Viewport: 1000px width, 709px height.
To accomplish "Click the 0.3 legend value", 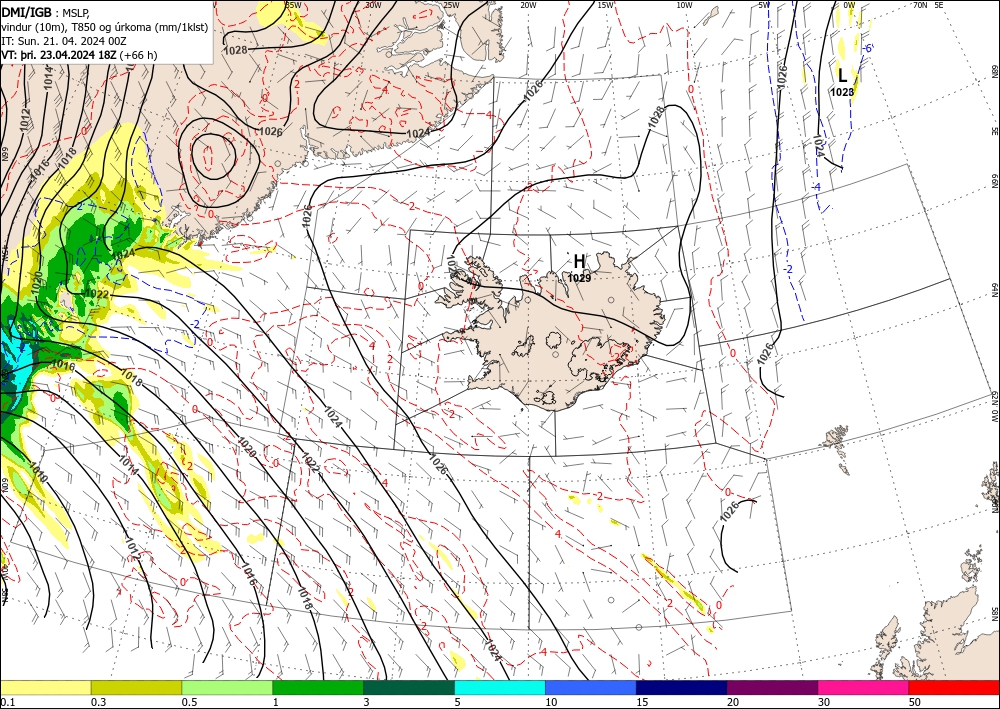I will 98,702.
